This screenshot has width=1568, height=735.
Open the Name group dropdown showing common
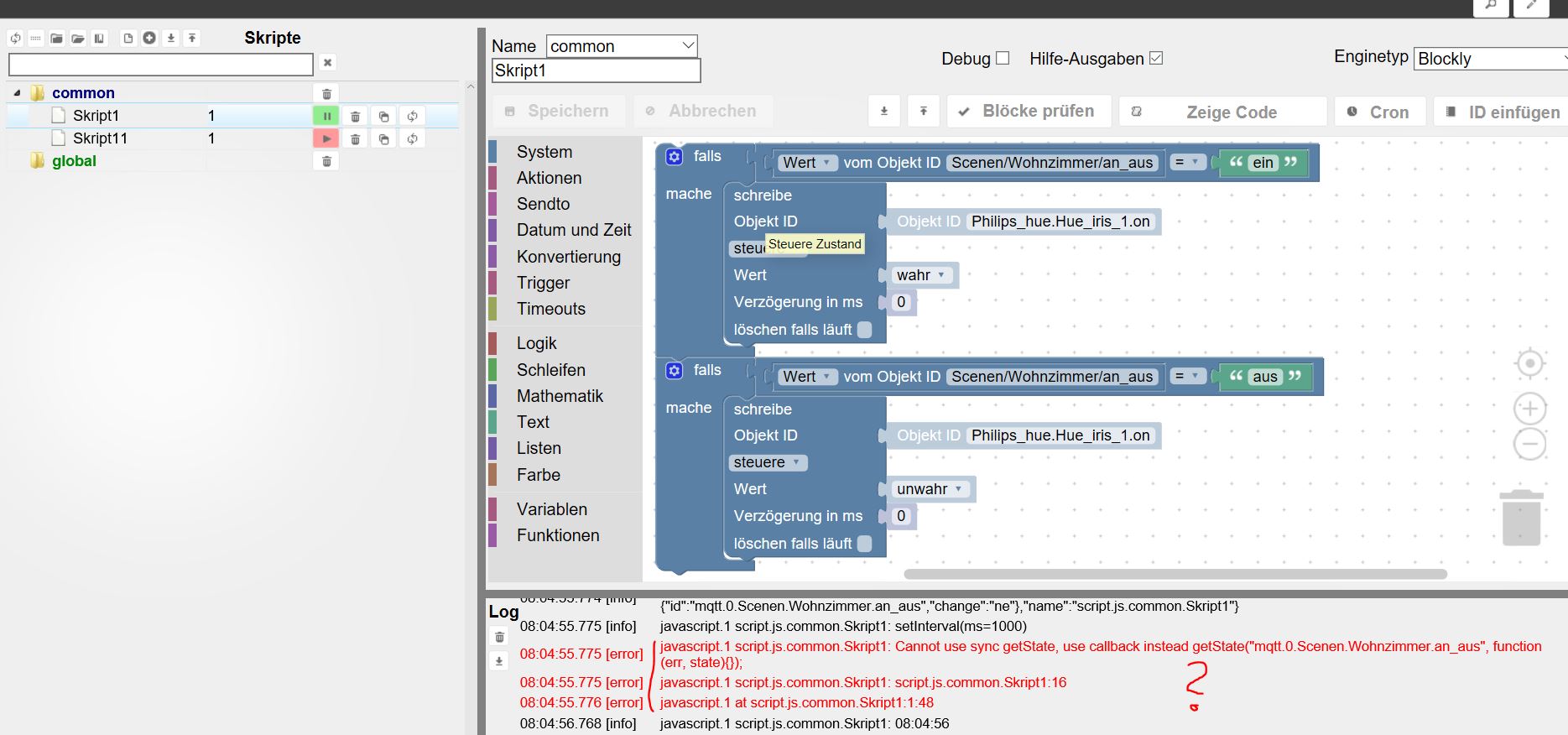[x=622, y=46]
